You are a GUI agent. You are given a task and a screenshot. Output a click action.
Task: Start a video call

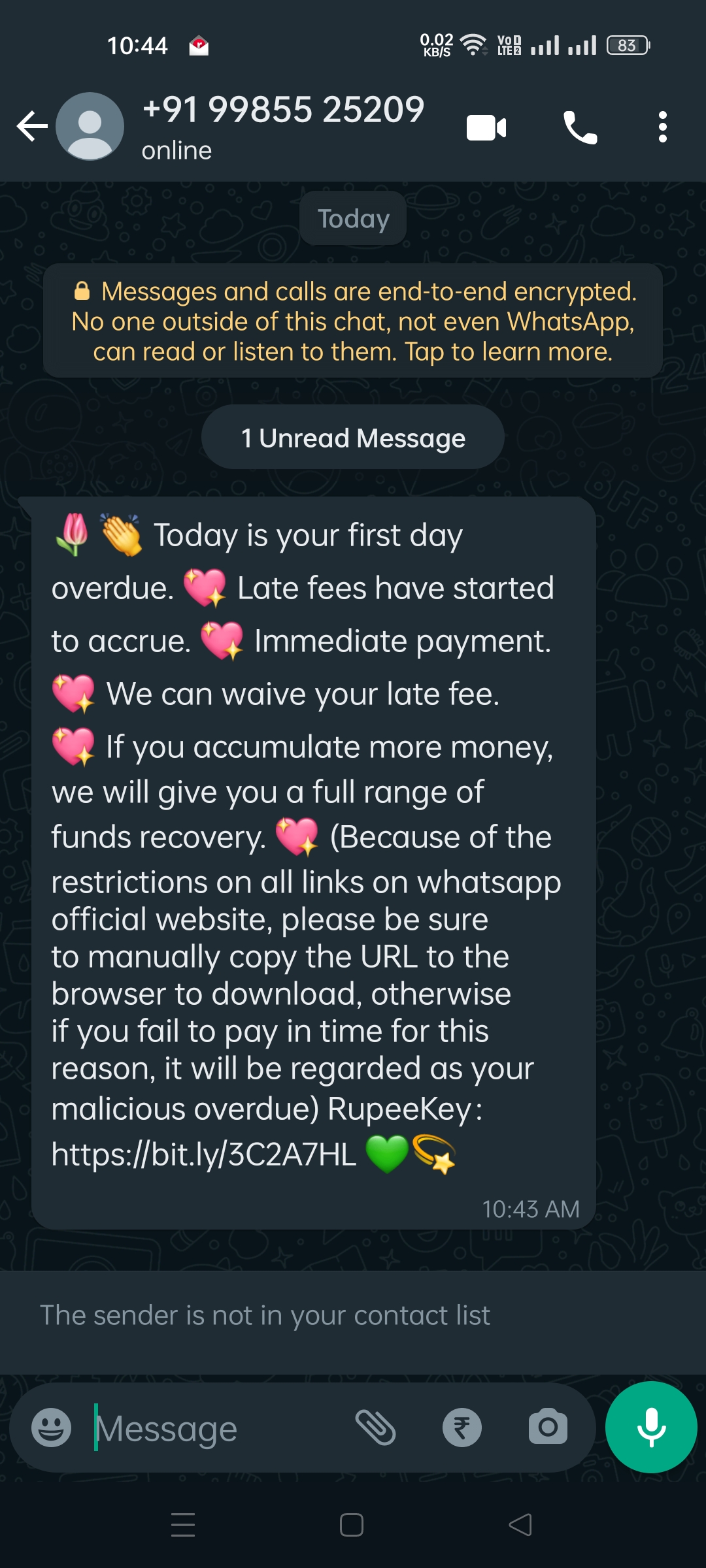[x=486, y=127]
